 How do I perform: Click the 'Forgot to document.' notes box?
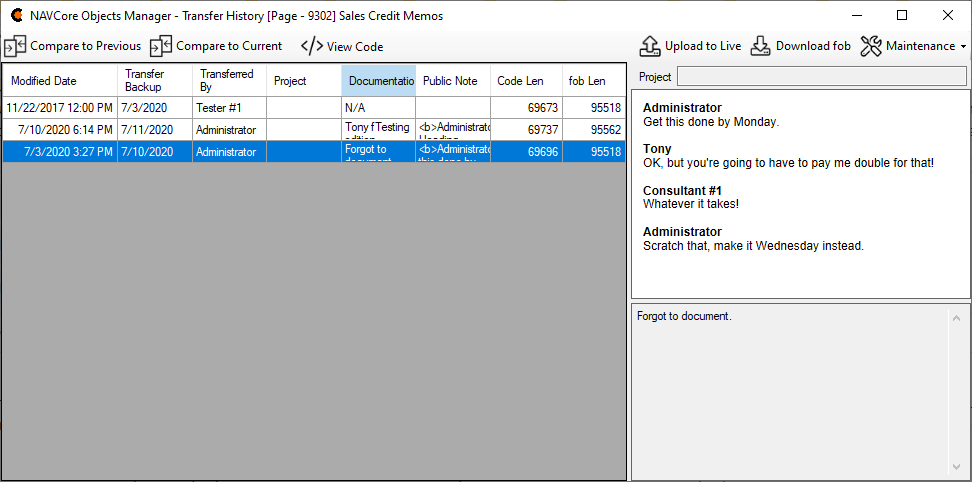[x=790, y=390]
